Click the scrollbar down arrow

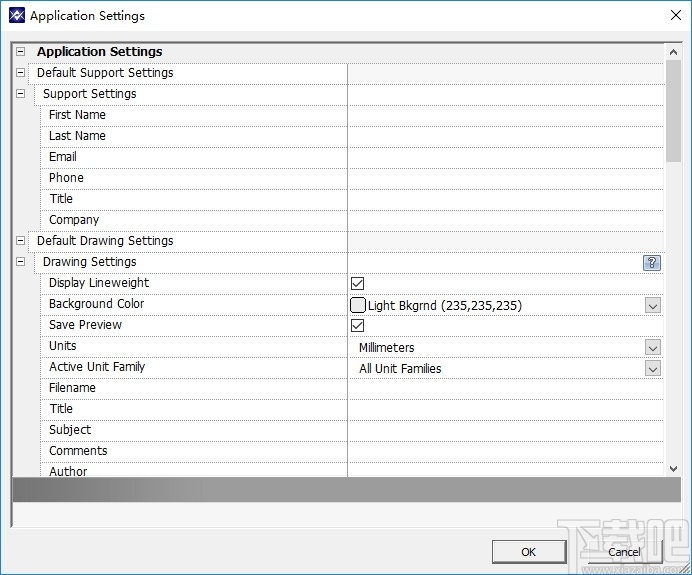click(x=673, y=469)
